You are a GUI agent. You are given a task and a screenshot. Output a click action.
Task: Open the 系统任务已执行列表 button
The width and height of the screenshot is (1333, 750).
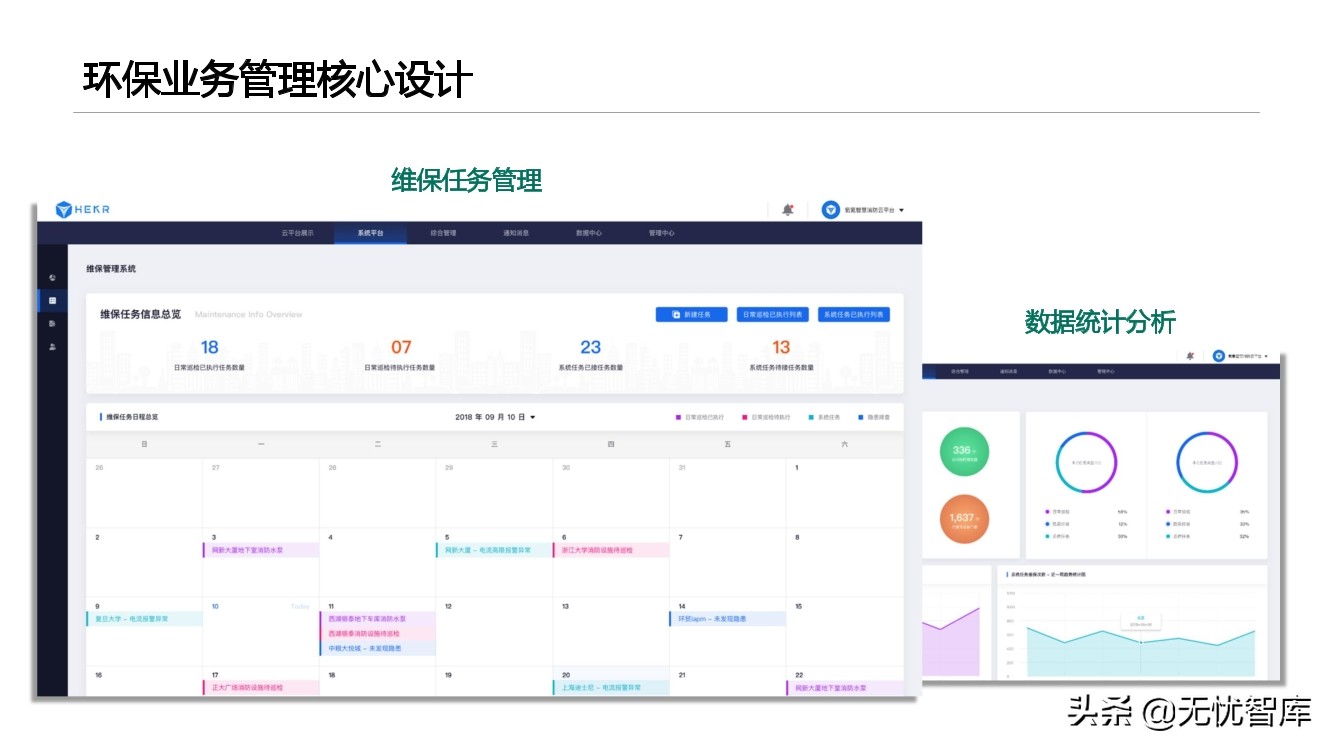pyautogui.click(x=854, y=314)
